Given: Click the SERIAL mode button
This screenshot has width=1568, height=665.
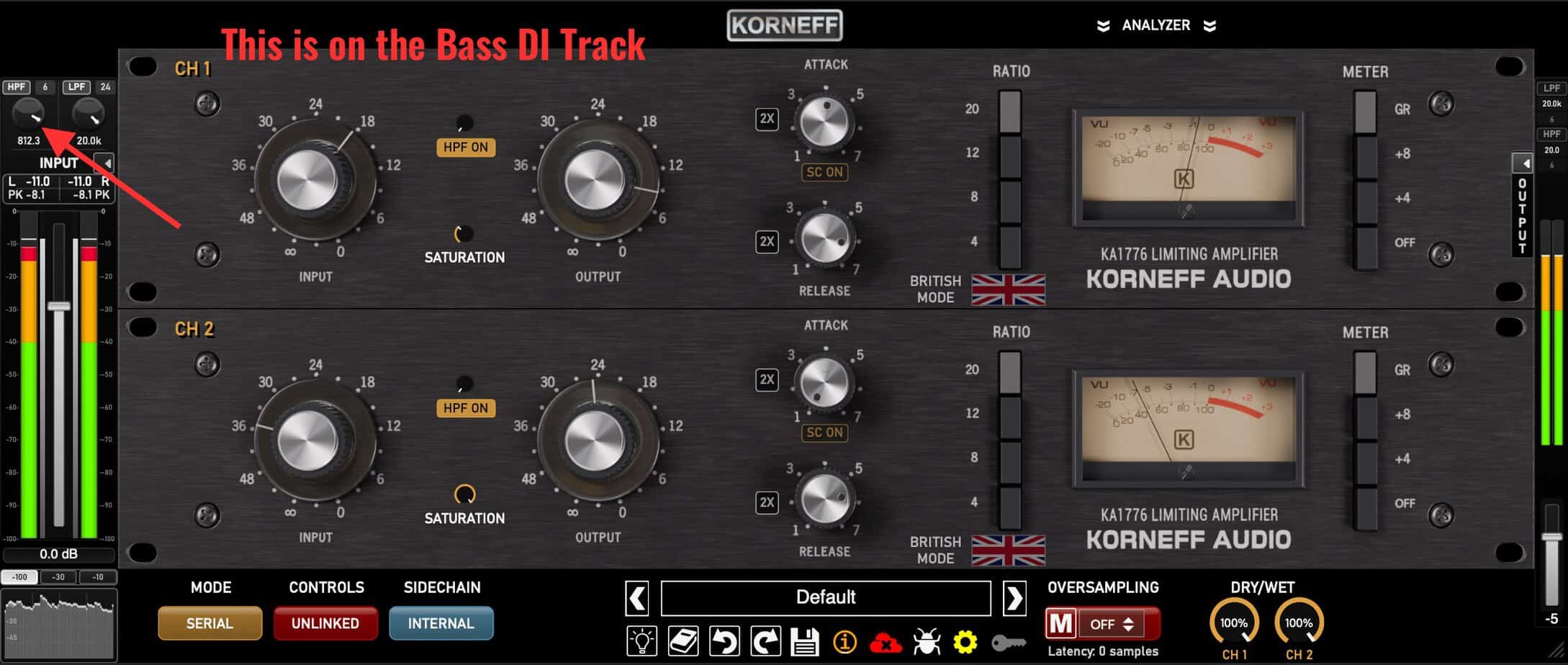Looking at the screenshot, I should (209, 623).
